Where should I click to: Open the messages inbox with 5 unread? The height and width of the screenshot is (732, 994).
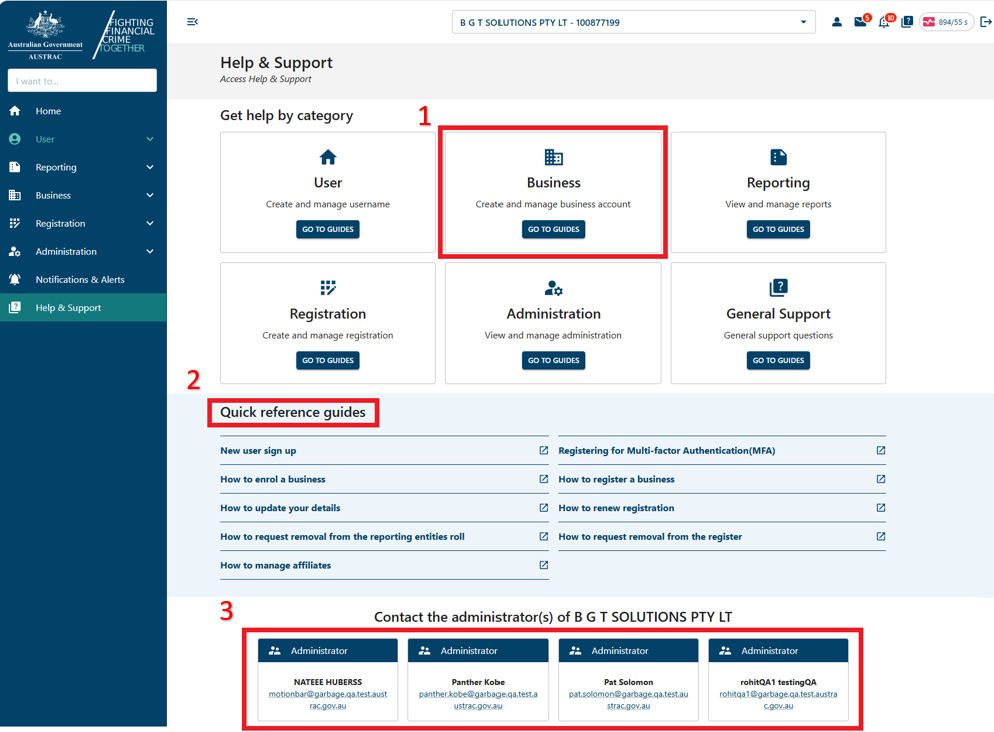click(x=861, y=20)
